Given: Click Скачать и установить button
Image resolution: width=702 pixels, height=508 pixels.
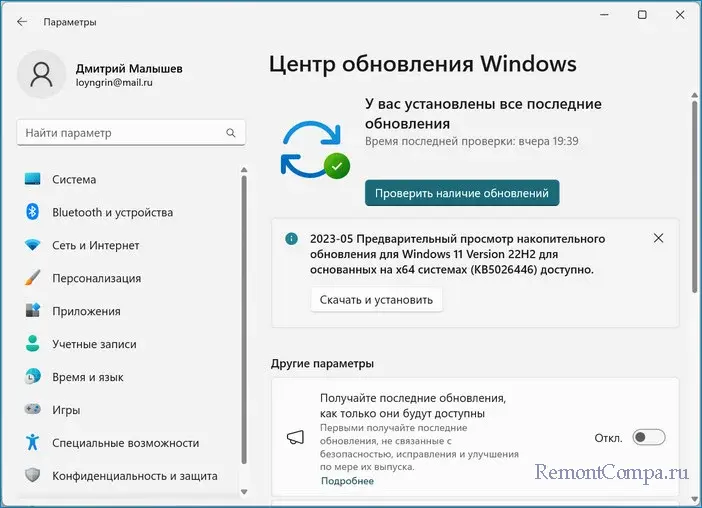Looking at the screenshot, I should (376, 299).
